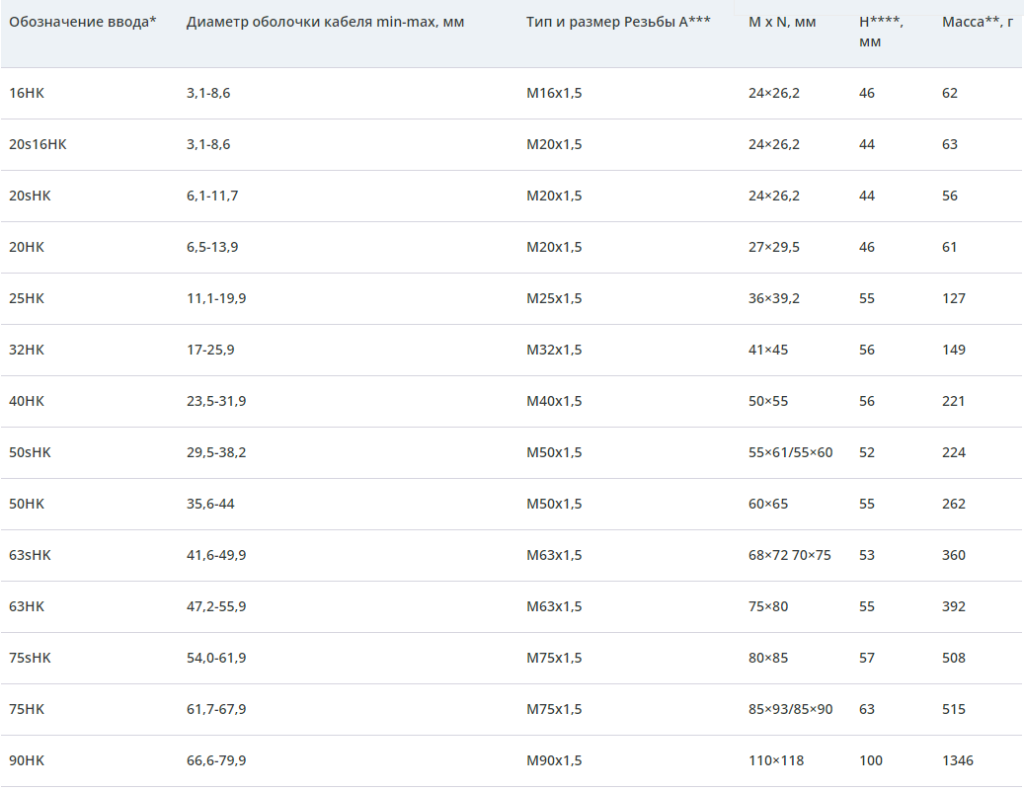Click the dimension value 68×72 70×75

[x=789, y=555]
